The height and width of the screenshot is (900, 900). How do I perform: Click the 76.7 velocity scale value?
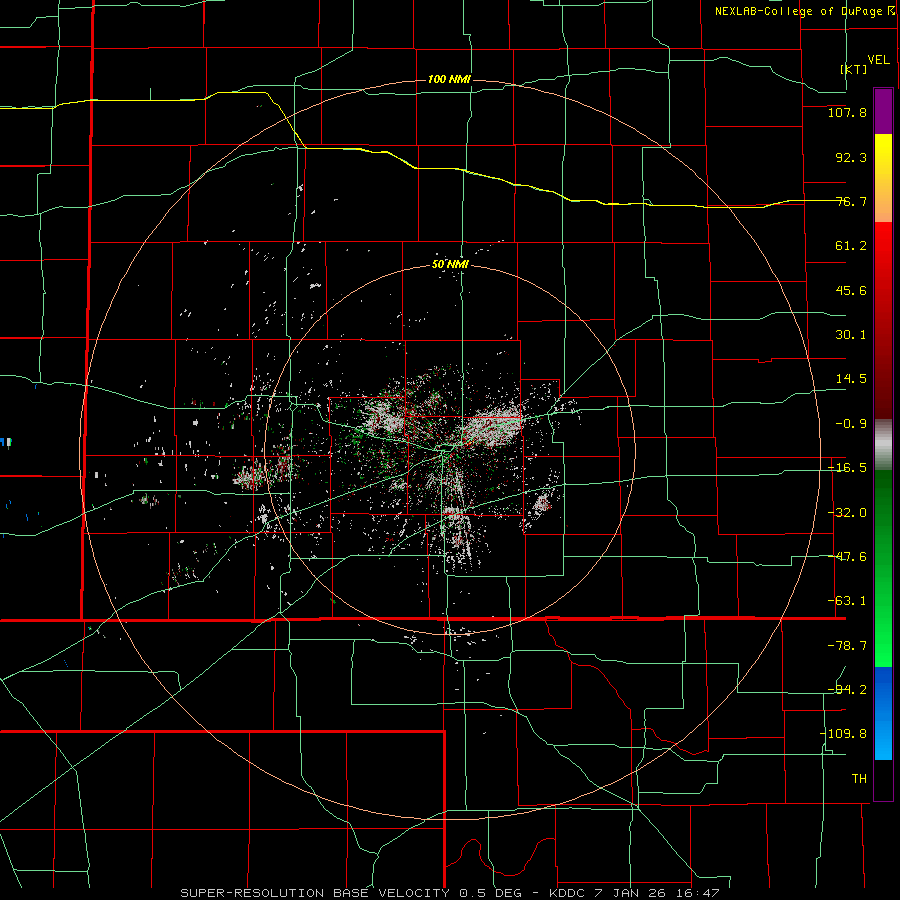click(851, 201)
